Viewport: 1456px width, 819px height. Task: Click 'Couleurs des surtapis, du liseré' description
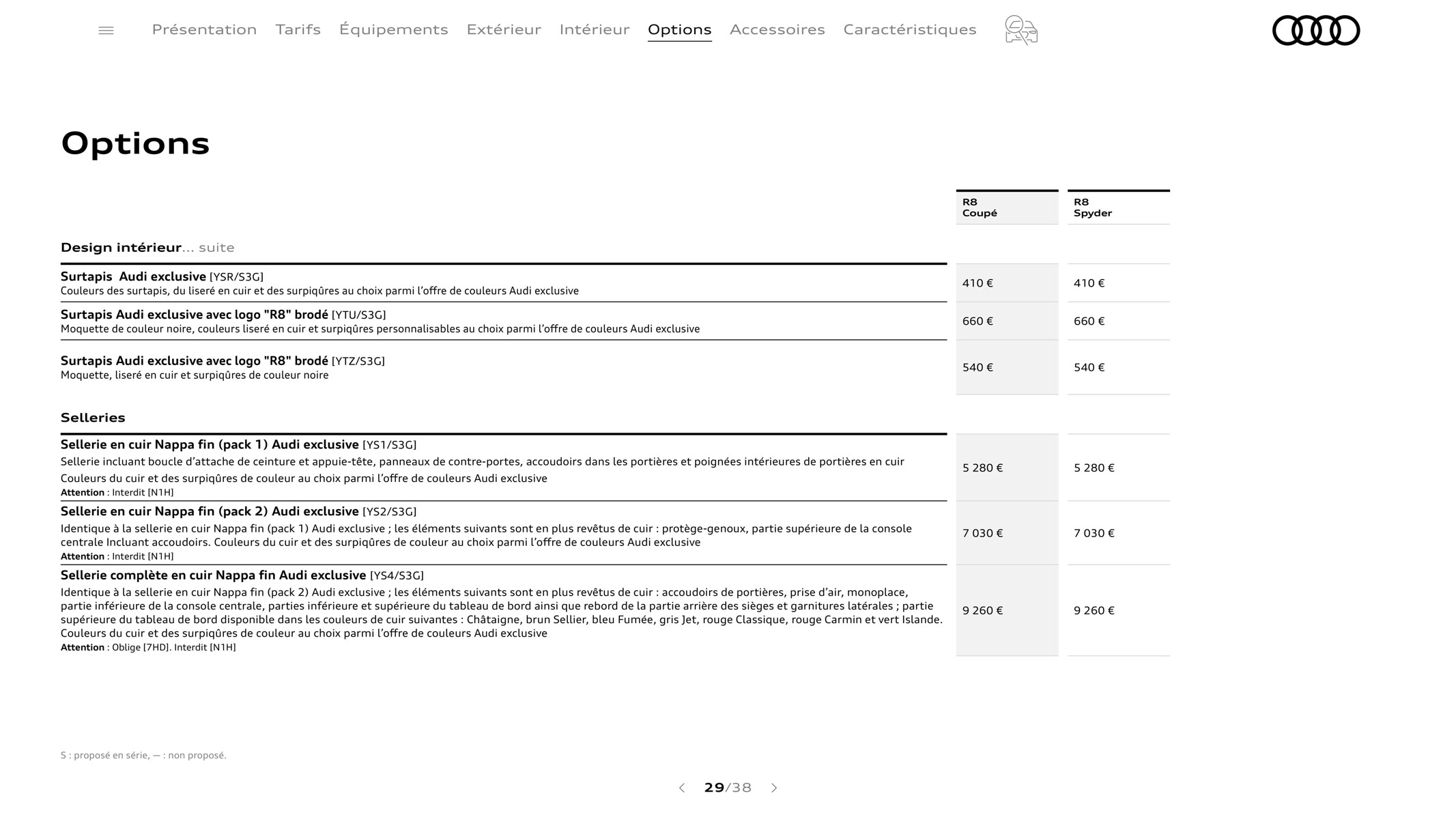click(x=319, y=291)
